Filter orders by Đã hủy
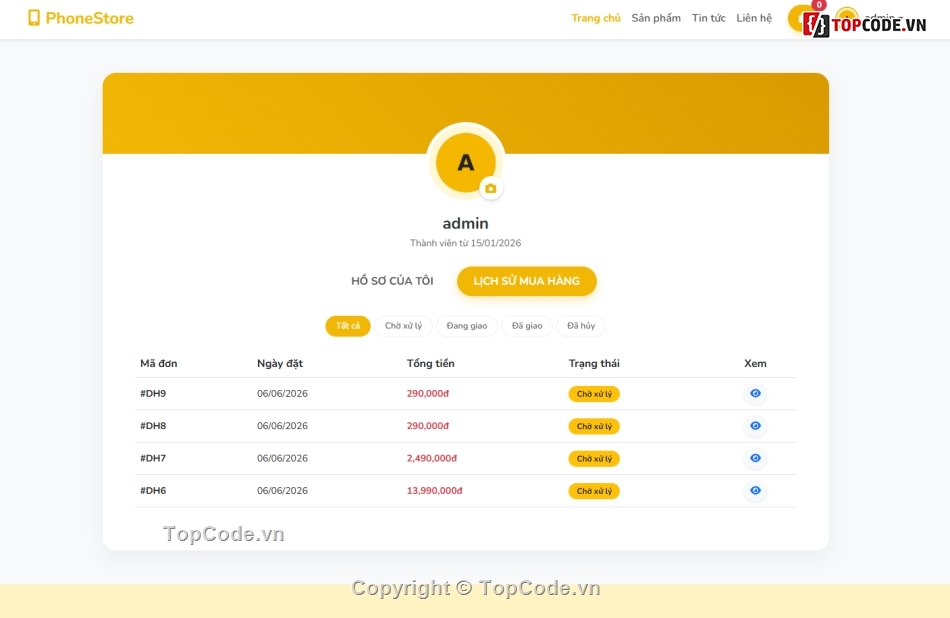Image resolution: width=950 pixels, height=618 pixels. coord(580,326)
